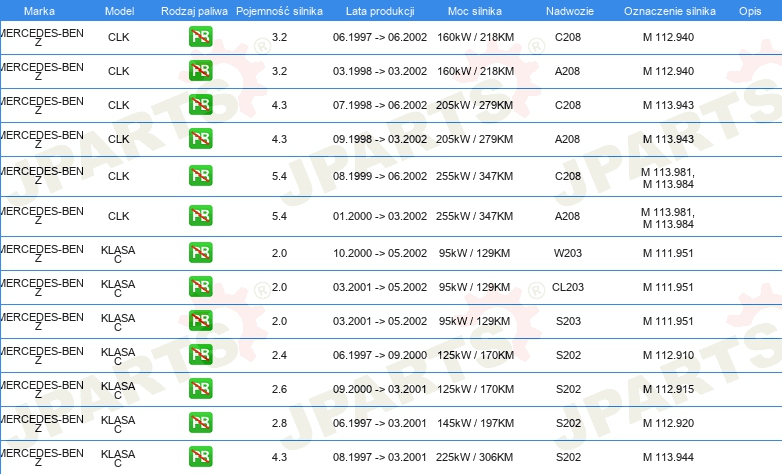782x474 pixels.
Task: Click MERCEDES-BENZ in the M 112.915 row
Action: 41,390
